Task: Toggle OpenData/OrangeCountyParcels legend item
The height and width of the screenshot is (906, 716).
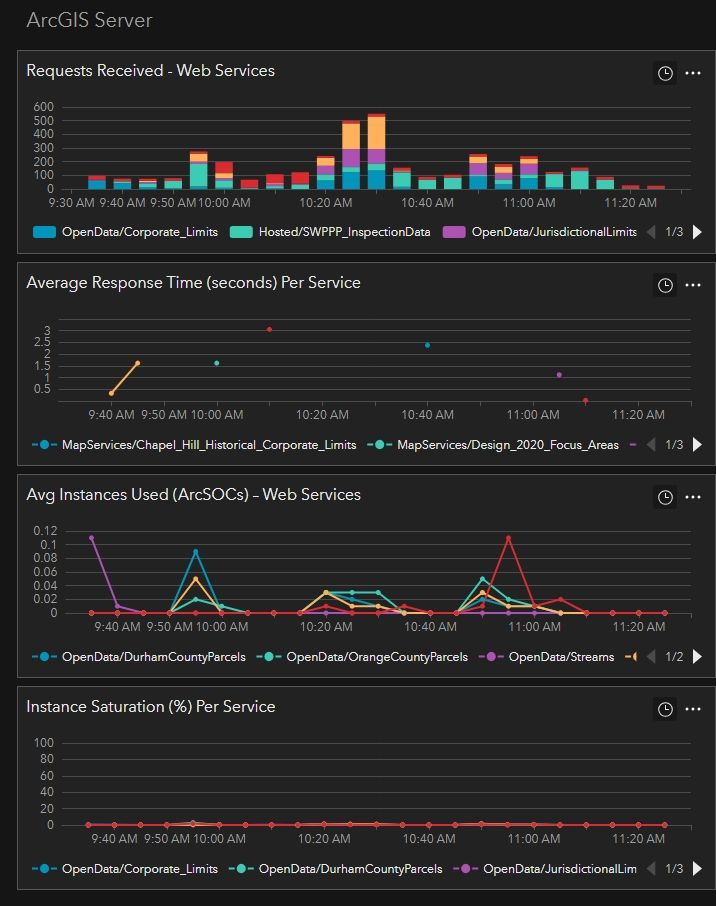Action: 362,657
